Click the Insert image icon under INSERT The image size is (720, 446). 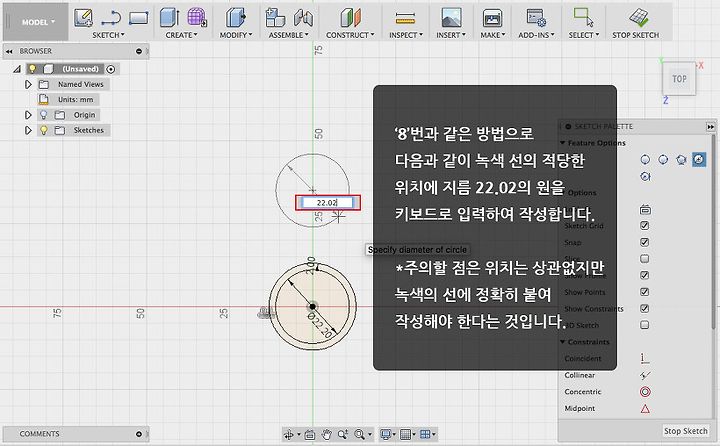[x=451, y=18]
